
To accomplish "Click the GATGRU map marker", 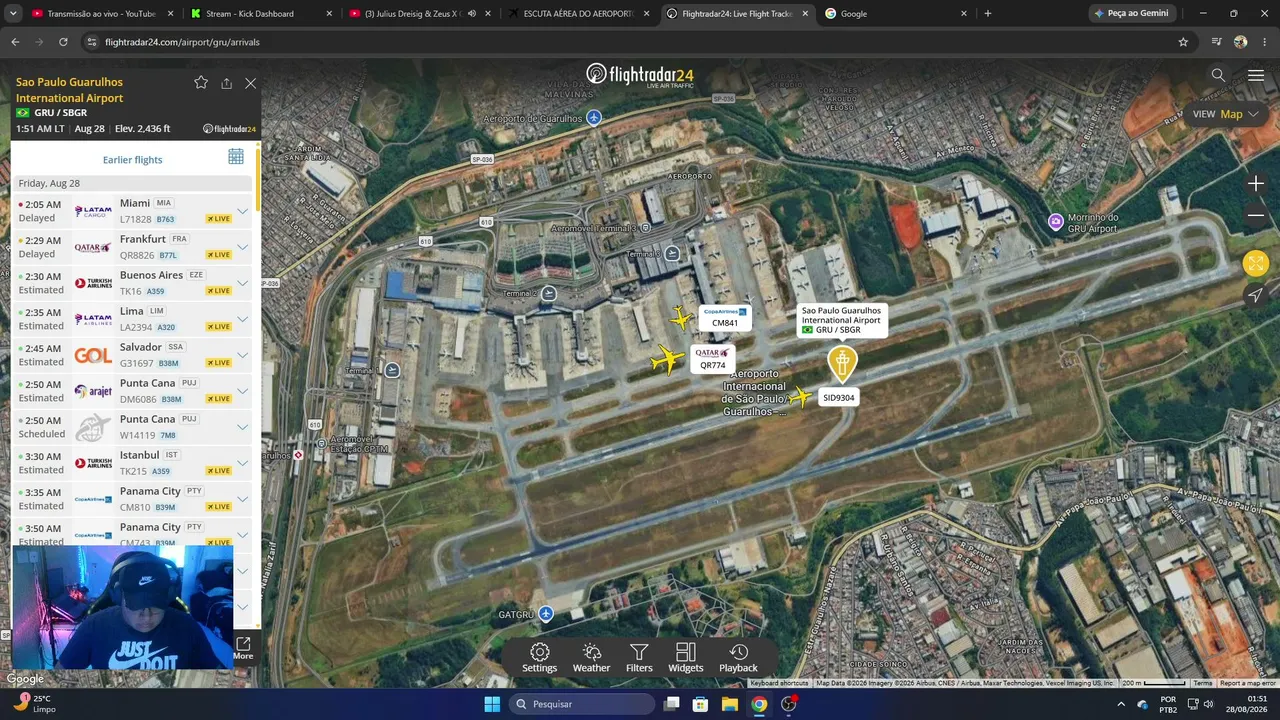I will pos(545,613).
